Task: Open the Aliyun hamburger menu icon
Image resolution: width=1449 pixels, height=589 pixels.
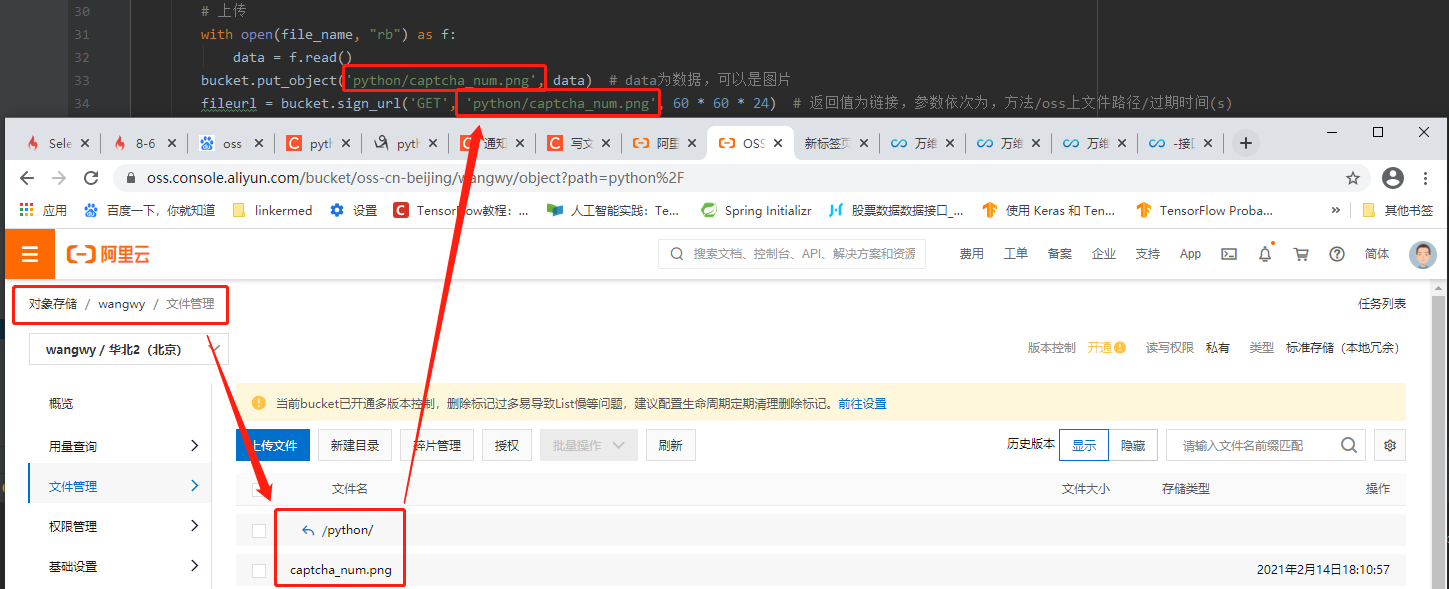Action: pos(30,255)
